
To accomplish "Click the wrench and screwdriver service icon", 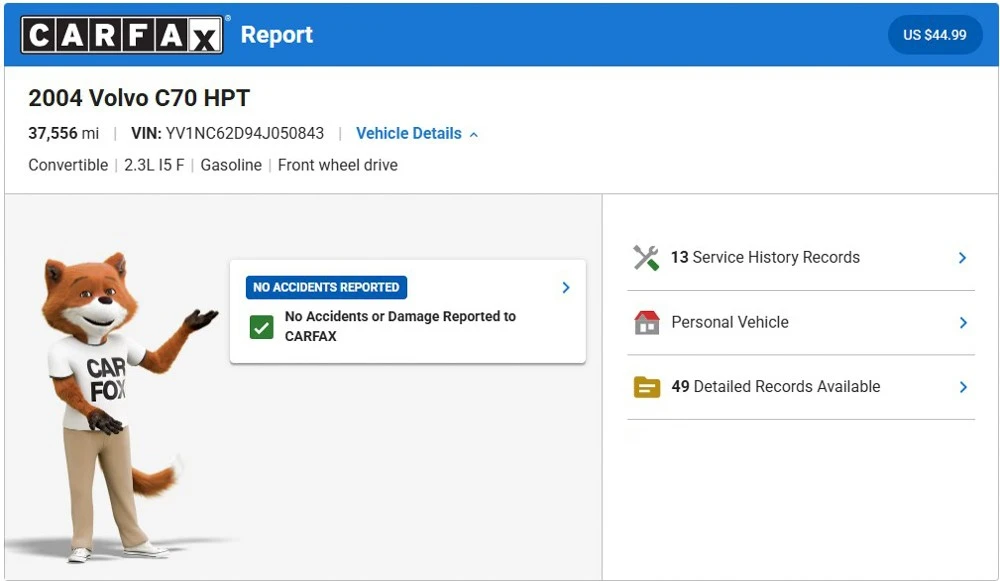I will tap(646, 258).
